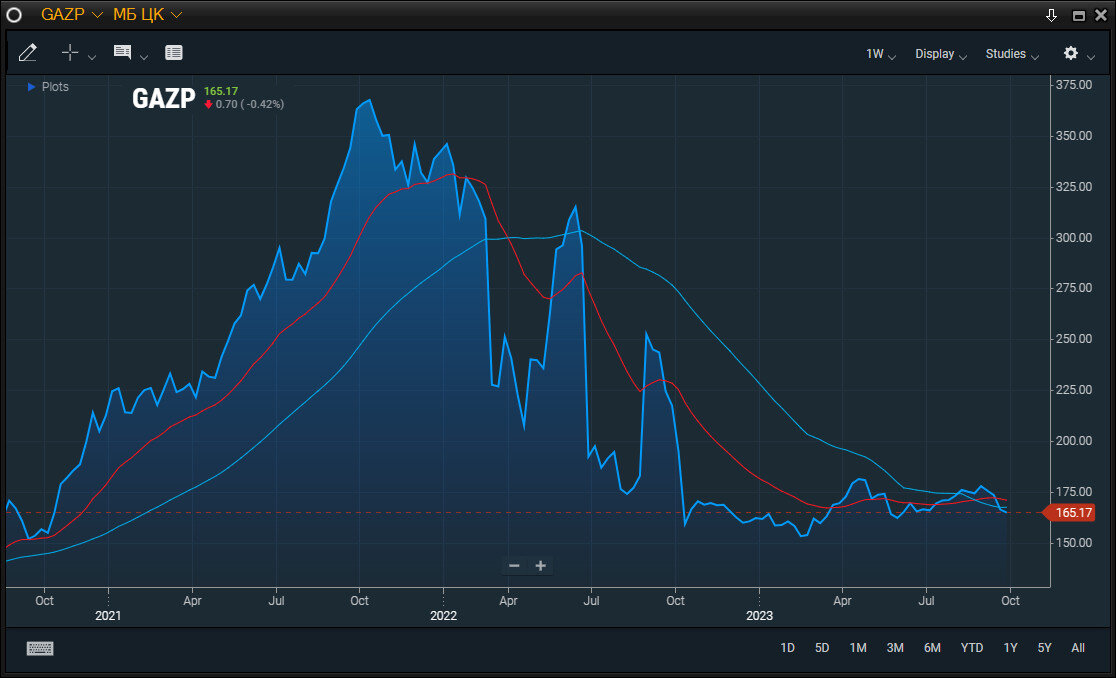
Task: Click the circle link icon in title bar
Action: pyautogui.click(x=14, y=14)
